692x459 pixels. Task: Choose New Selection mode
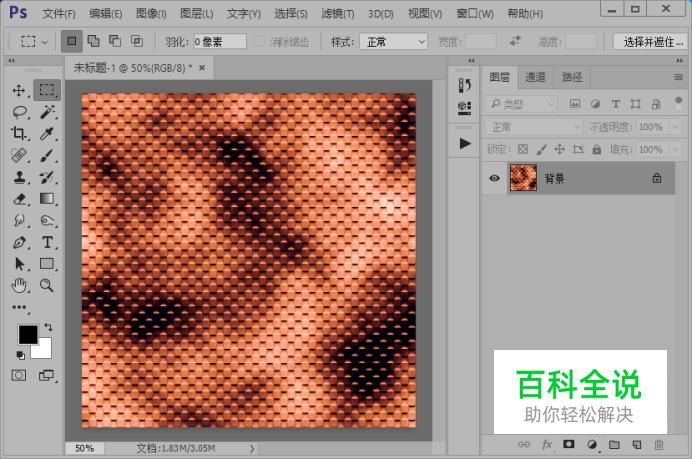[x=71, y=41]
